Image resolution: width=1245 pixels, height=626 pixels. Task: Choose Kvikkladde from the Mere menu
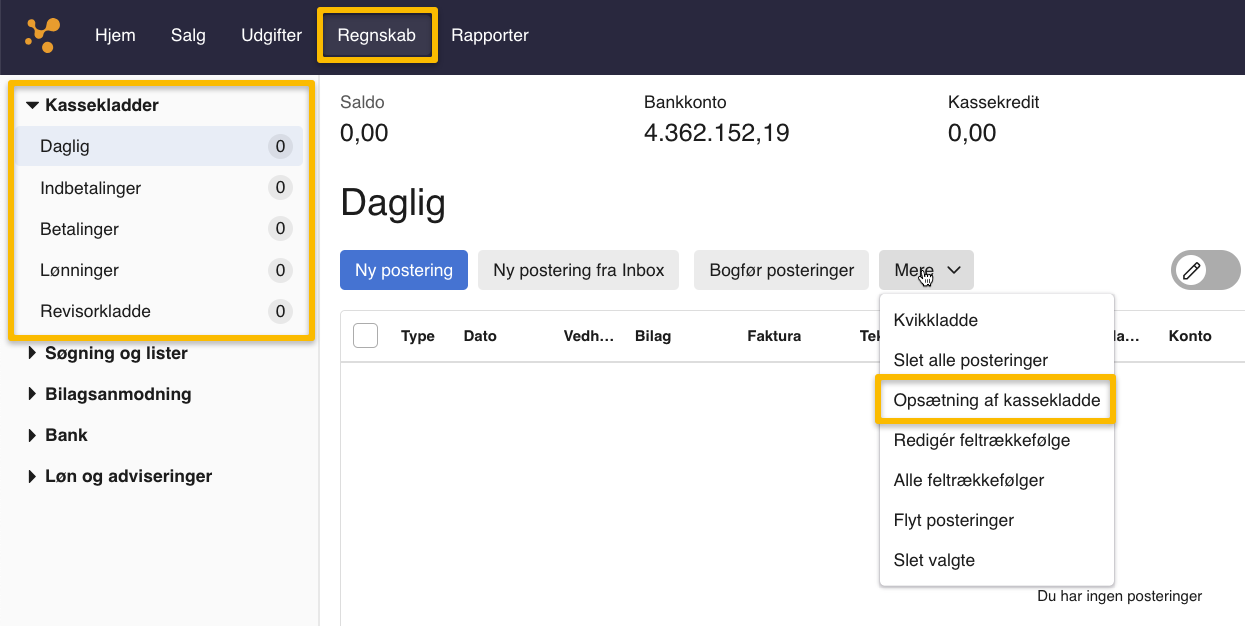(x=935, y=320)
